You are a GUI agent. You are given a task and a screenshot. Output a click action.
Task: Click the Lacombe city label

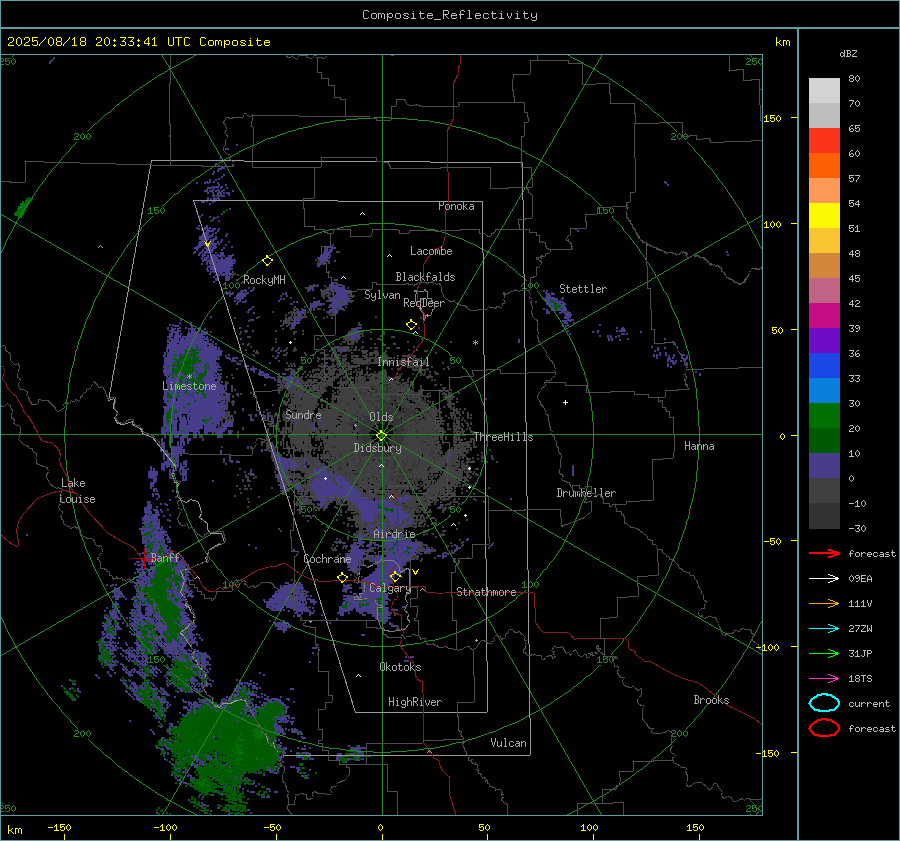pyautogui.click(x=431, y=251)
